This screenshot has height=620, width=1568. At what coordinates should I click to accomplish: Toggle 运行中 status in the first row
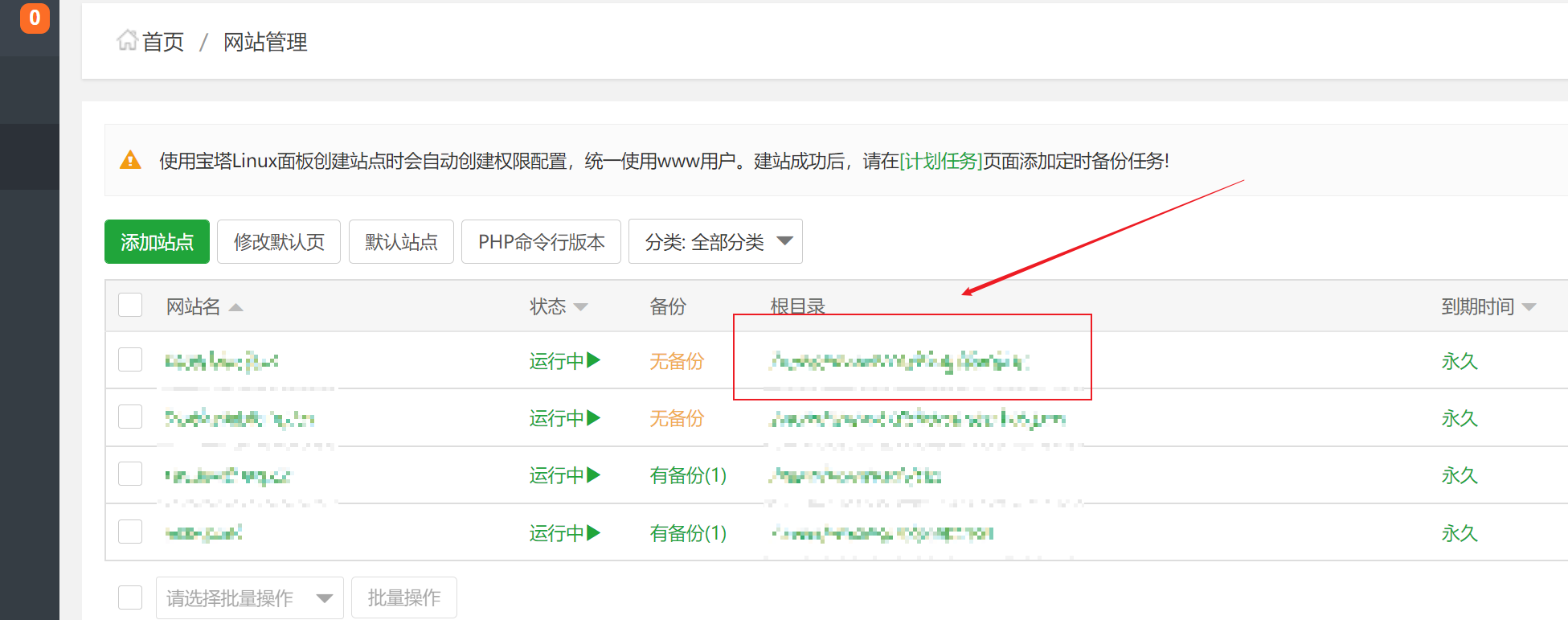tap(565, 361)
